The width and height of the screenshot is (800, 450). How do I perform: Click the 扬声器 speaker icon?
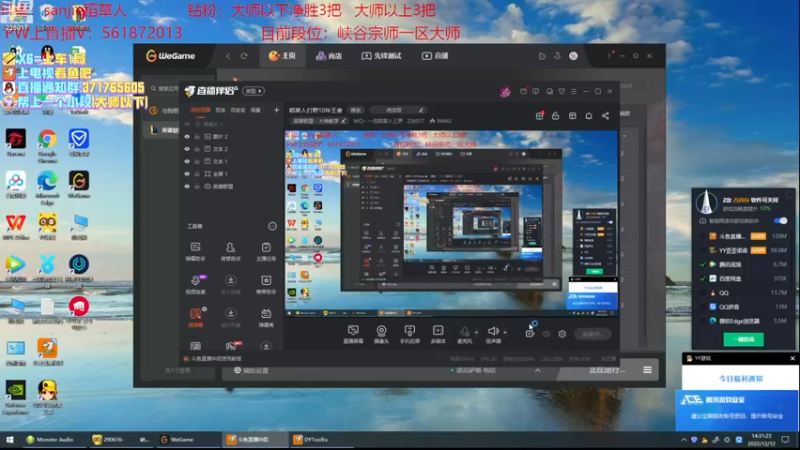point(493,334)
